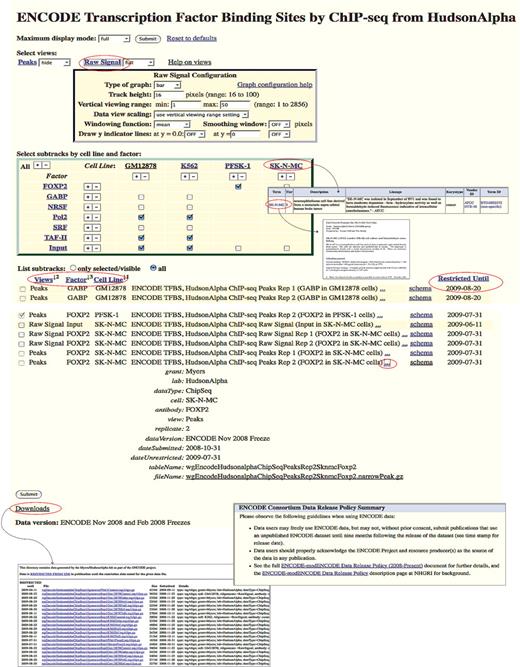Viewport: 520px width, 667px height.
Task: Open the Peaks view visibility dropdown
Action: point(54,63)
